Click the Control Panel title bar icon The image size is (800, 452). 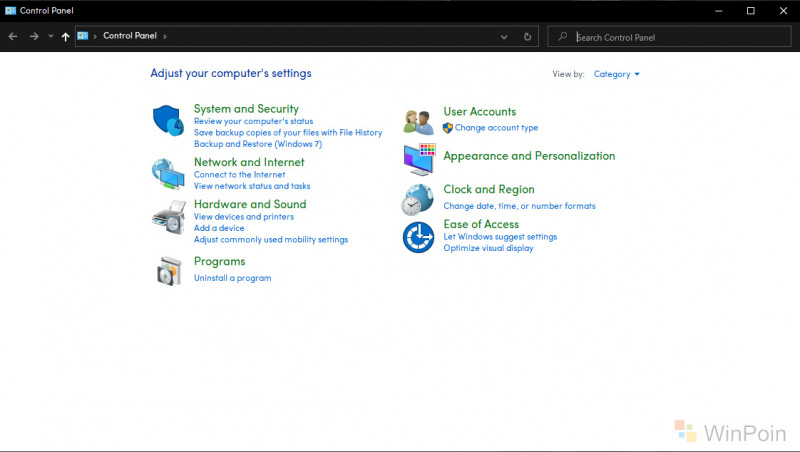coord(10,10)
